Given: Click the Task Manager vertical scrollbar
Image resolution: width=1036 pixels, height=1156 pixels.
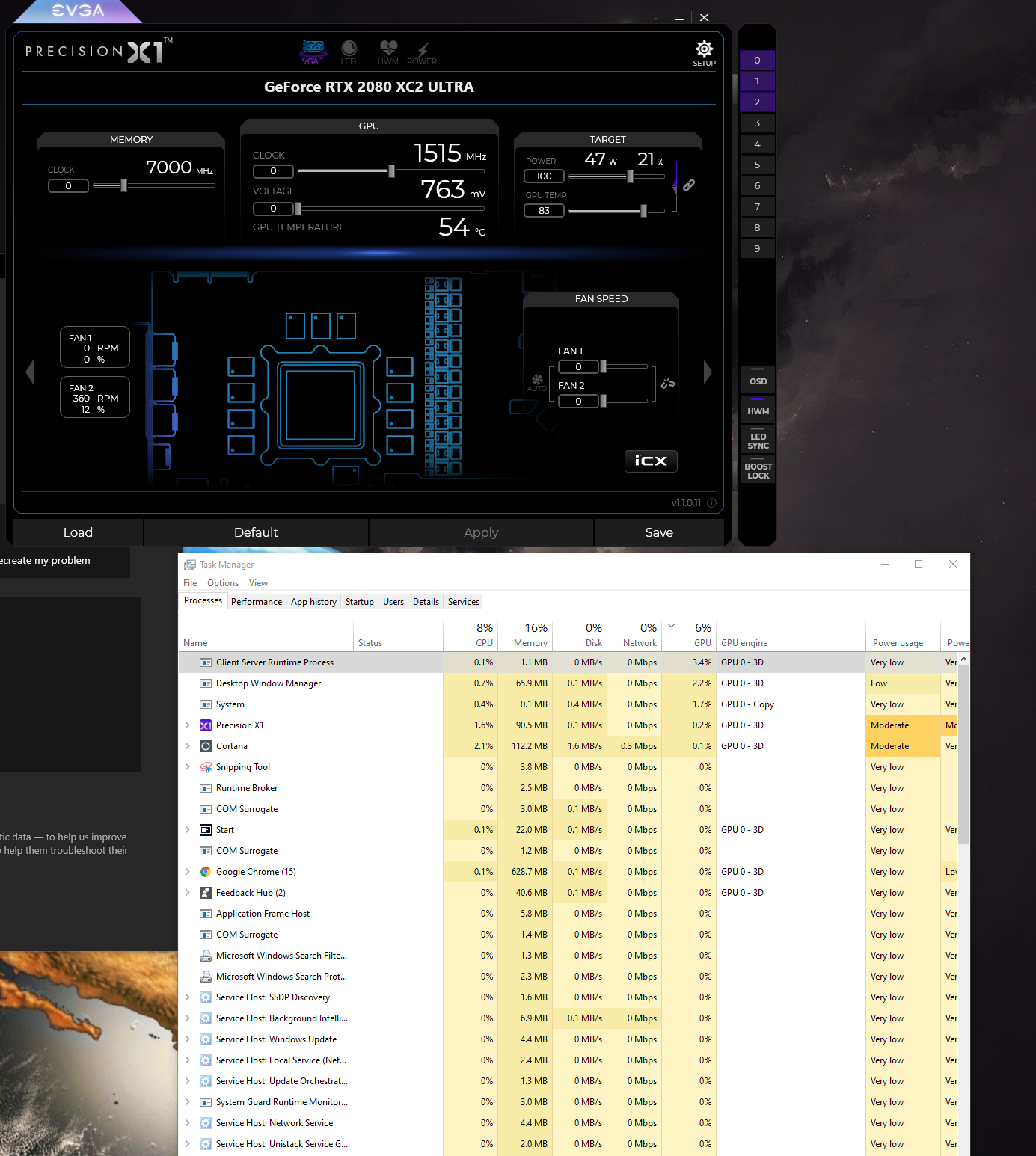Looking at the screenshot, I should click(963, 755).
